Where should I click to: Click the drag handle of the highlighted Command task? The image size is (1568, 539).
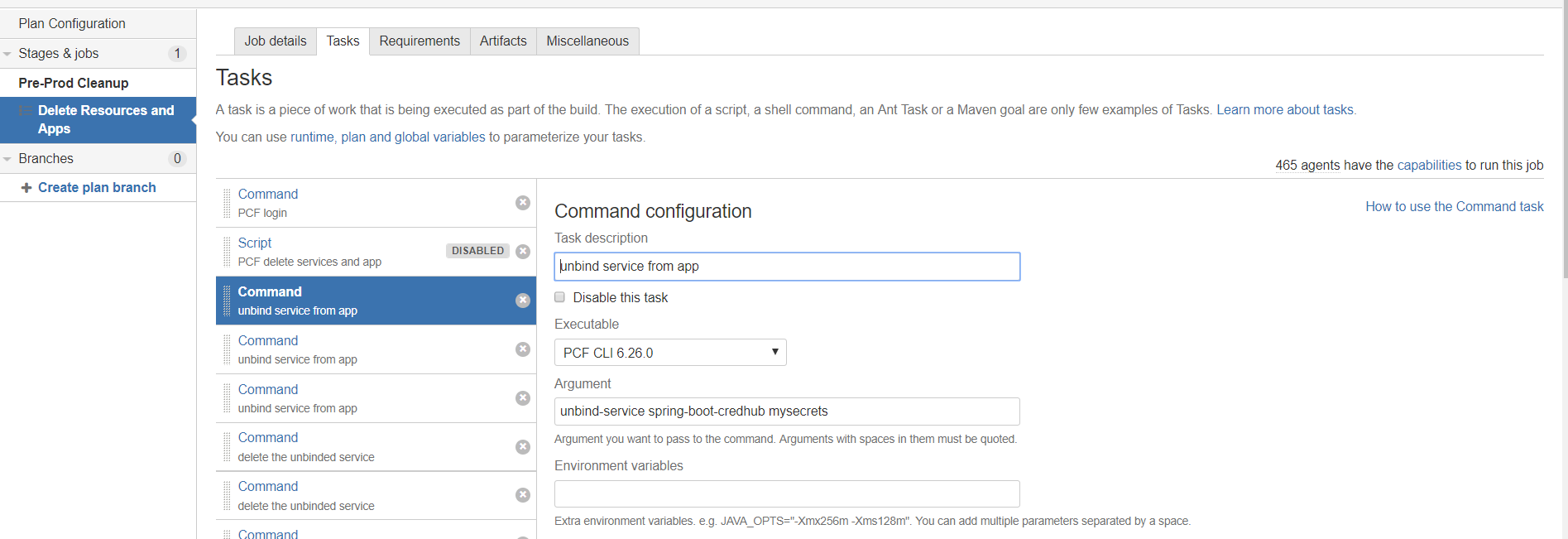[x=227, y=301]
